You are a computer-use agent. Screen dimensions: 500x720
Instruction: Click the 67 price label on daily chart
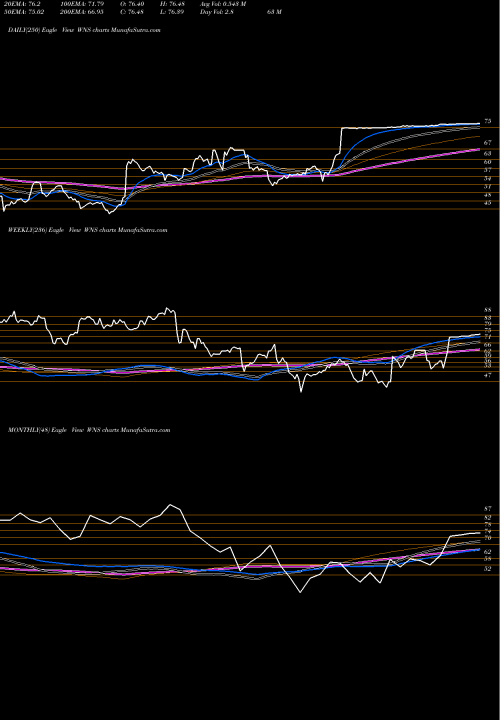pos(488,143)
